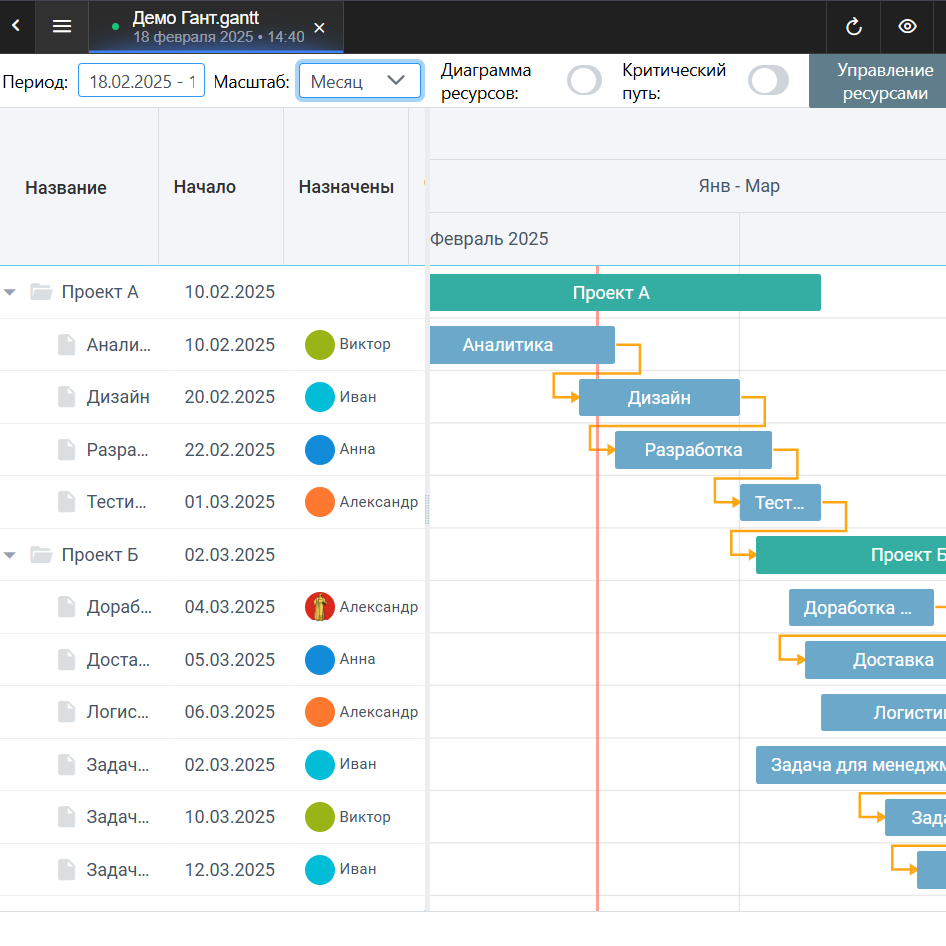
Task: Click Александр's photo avatar in Доработка row
Action: [x=319, y=607]
